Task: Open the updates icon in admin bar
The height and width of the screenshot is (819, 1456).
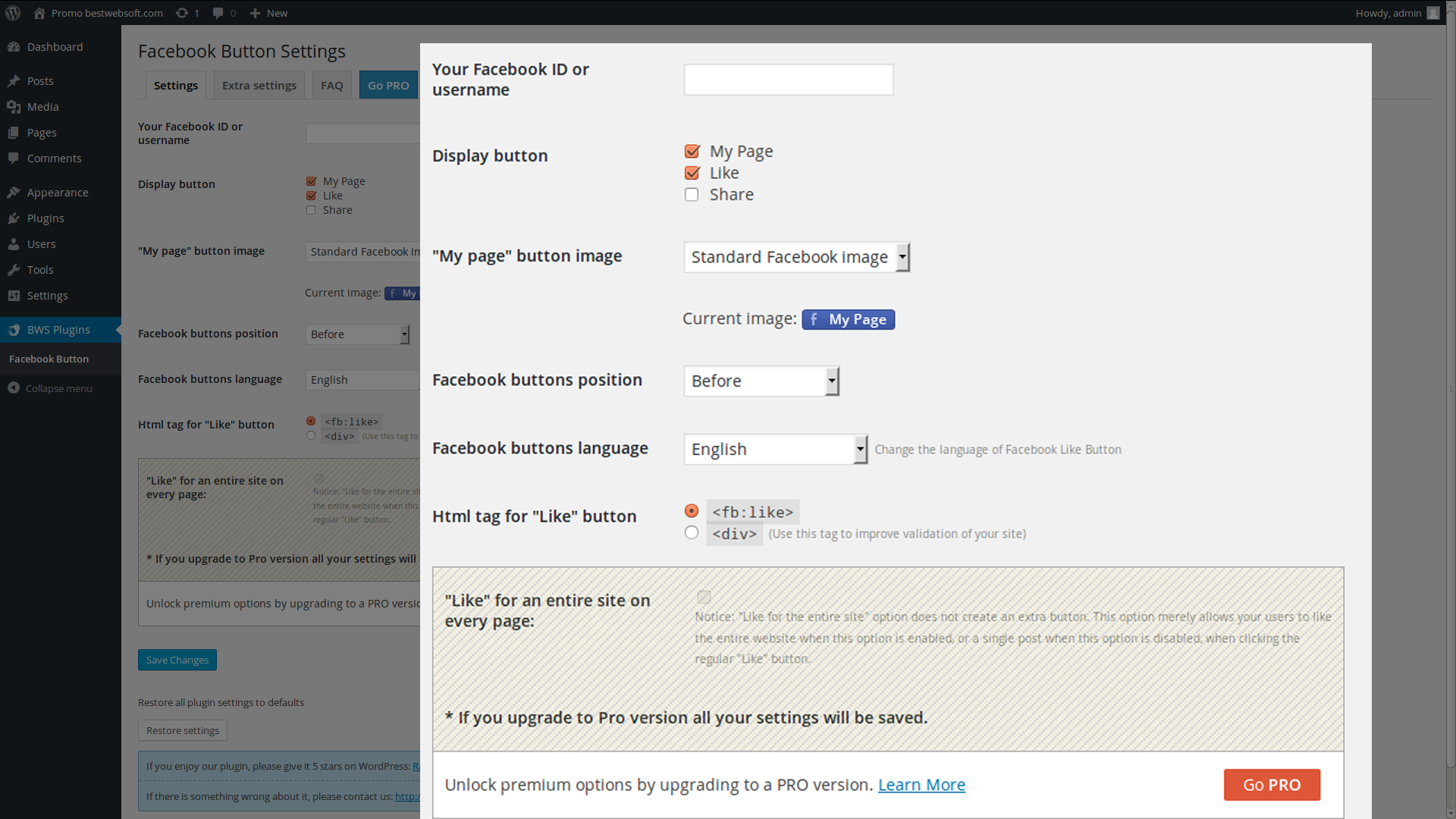Action: (x=182, y=13)
